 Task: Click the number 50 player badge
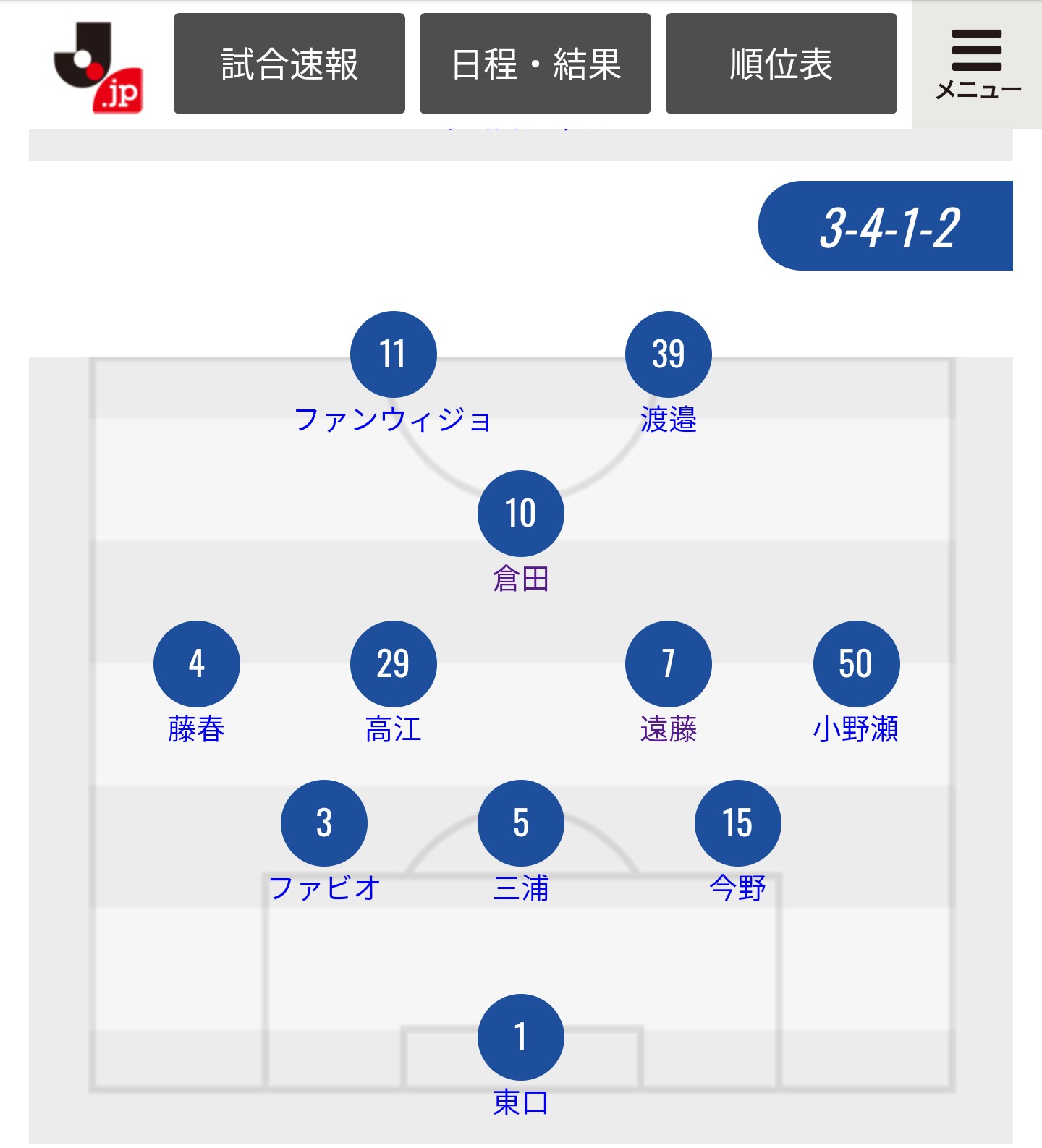point(856,664)
